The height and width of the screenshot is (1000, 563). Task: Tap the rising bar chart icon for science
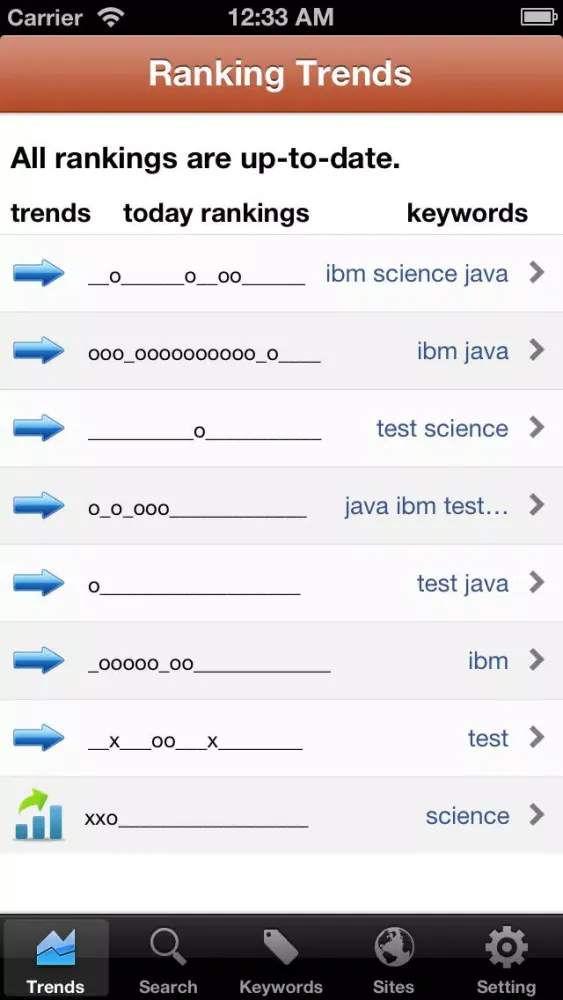[38, 814]
